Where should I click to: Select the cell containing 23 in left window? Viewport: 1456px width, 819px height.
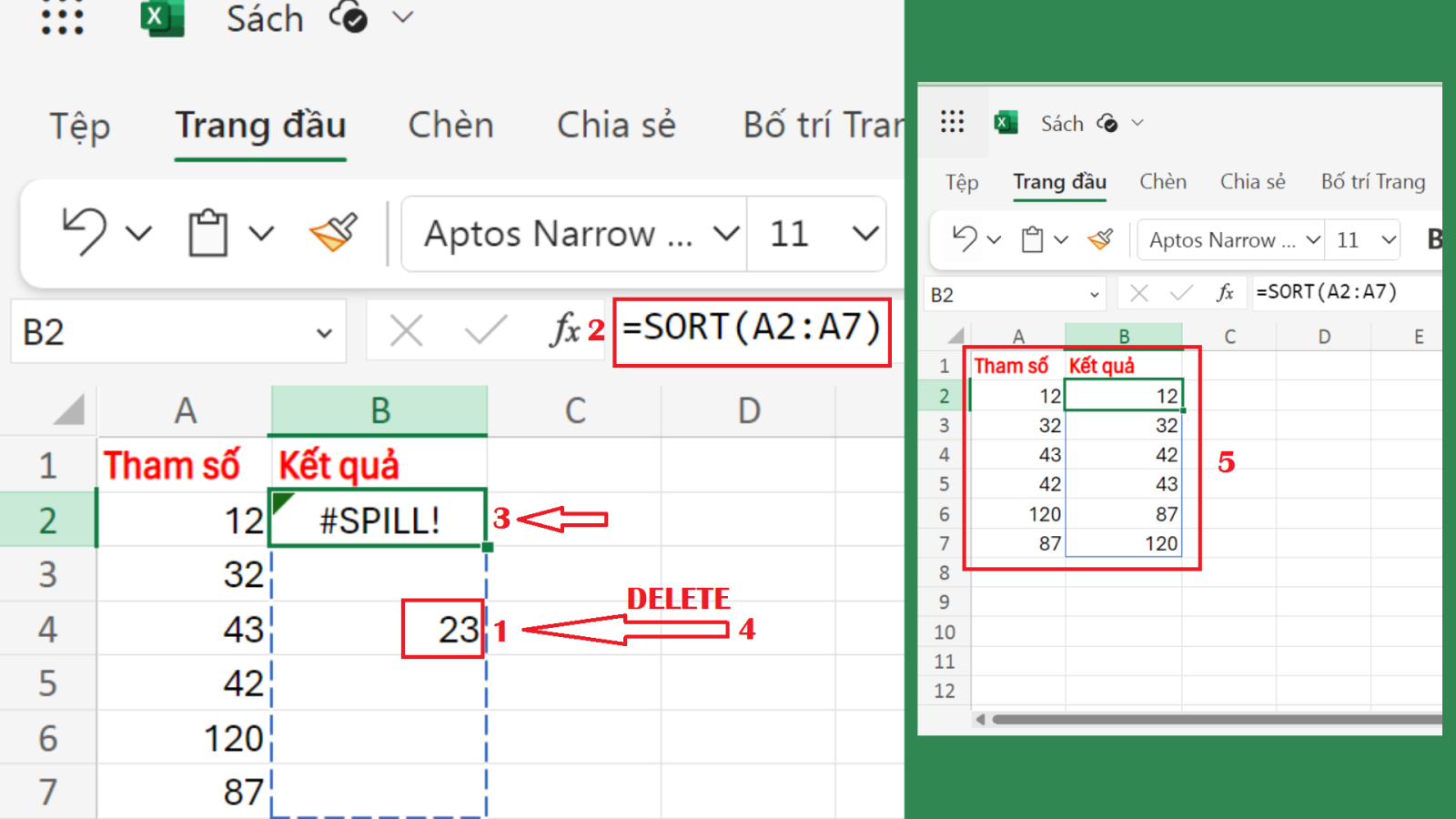(379, 629)
